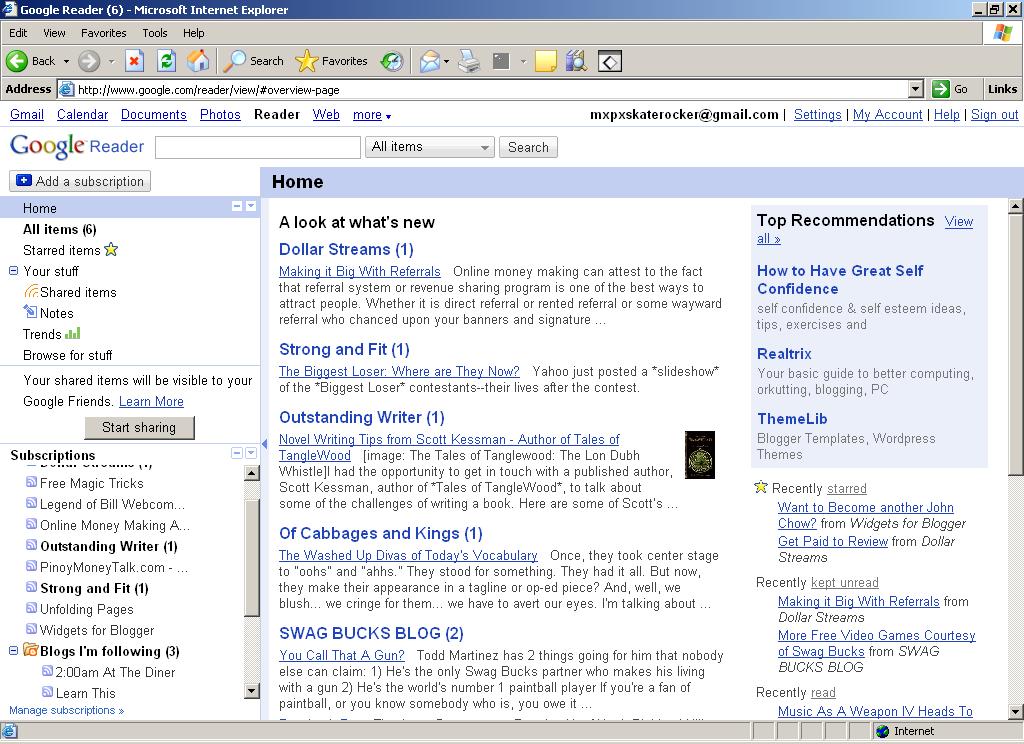Open the Help menu
The image size is (1024, 744).
click(x=193, y=33)
